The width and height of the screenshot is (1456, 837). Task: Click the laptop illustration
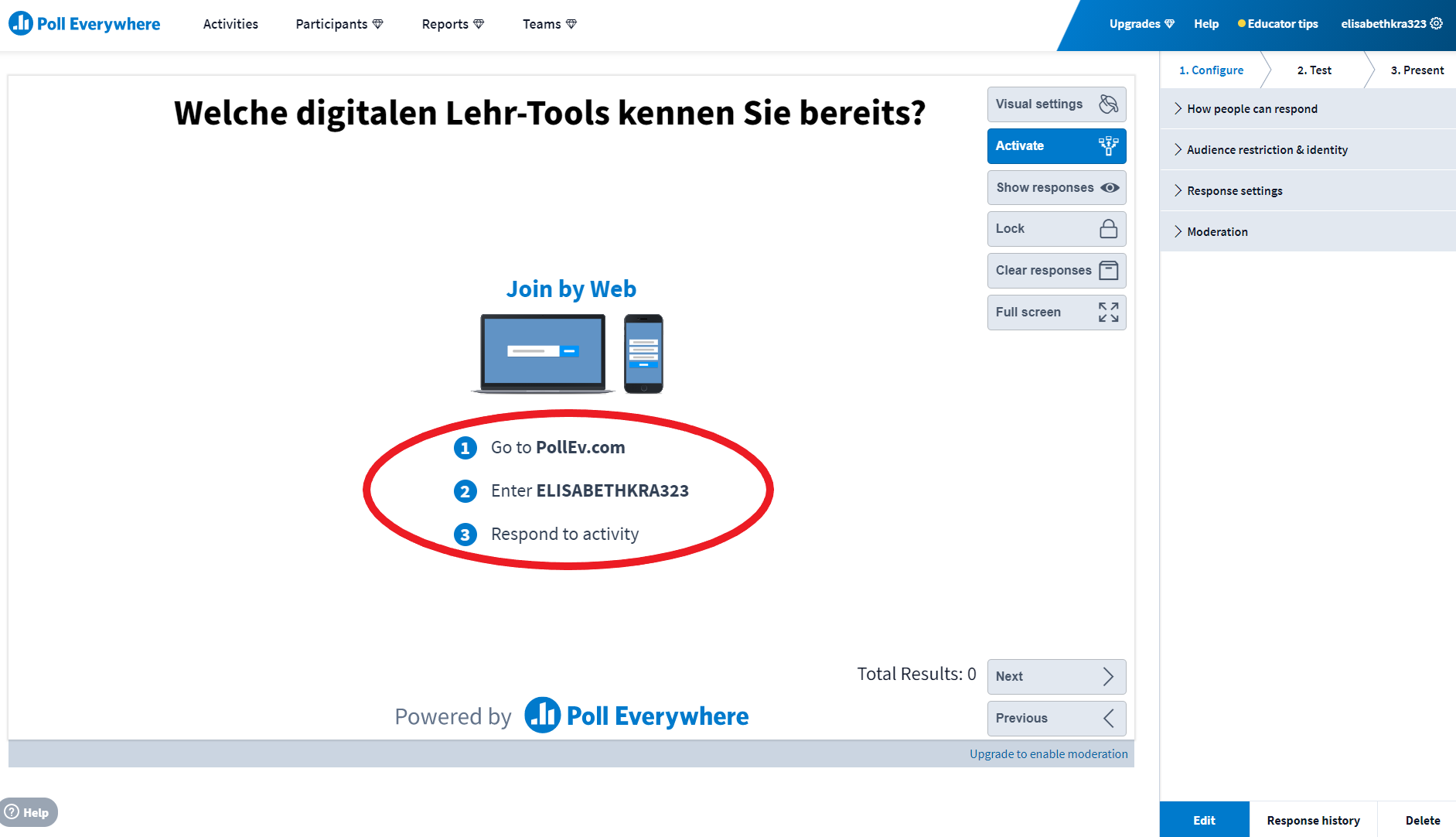543,354
